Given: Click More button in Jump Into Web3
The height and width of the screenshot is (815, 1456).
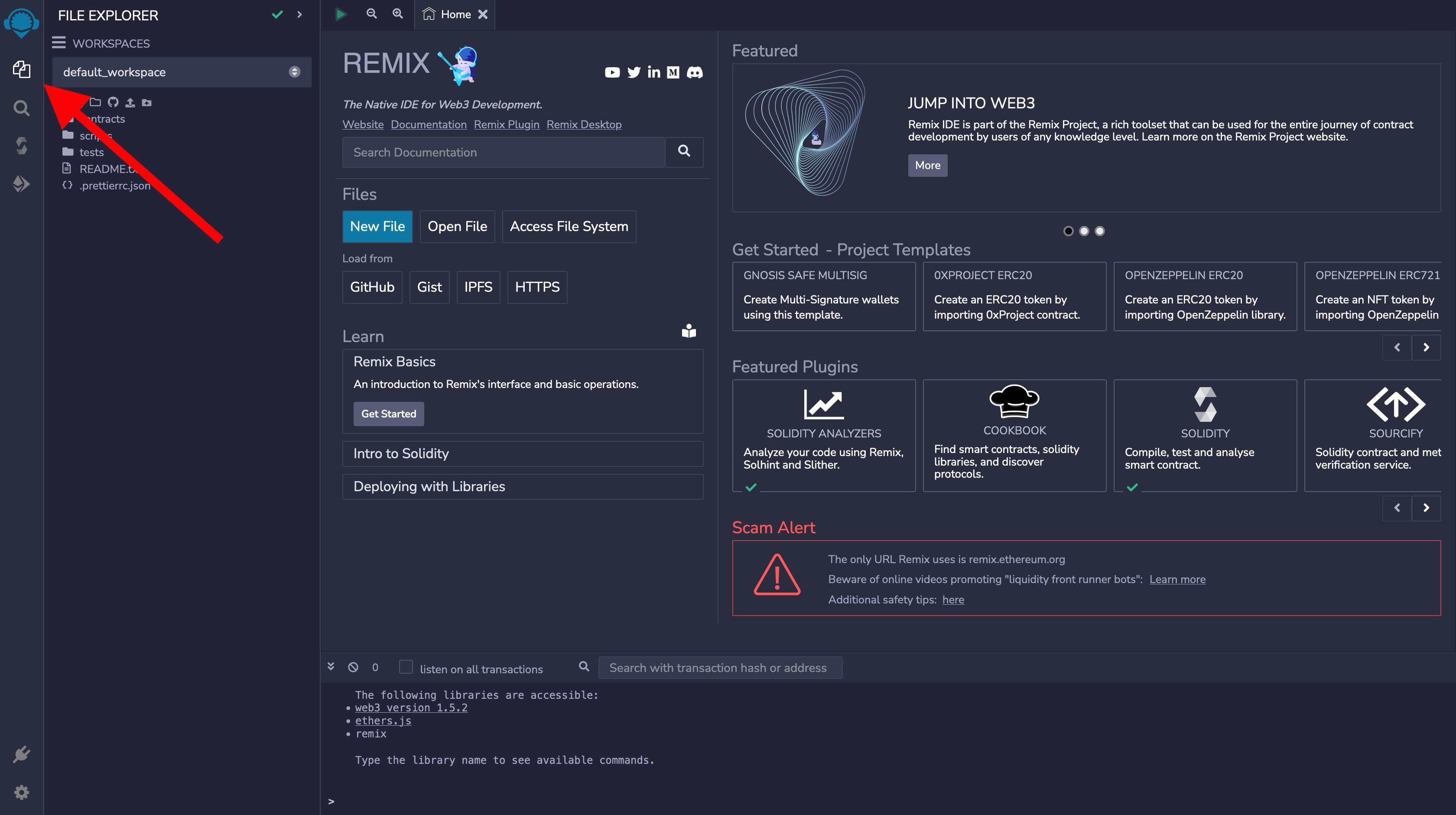Looking at the screenshot, I should tap(927, 165).
